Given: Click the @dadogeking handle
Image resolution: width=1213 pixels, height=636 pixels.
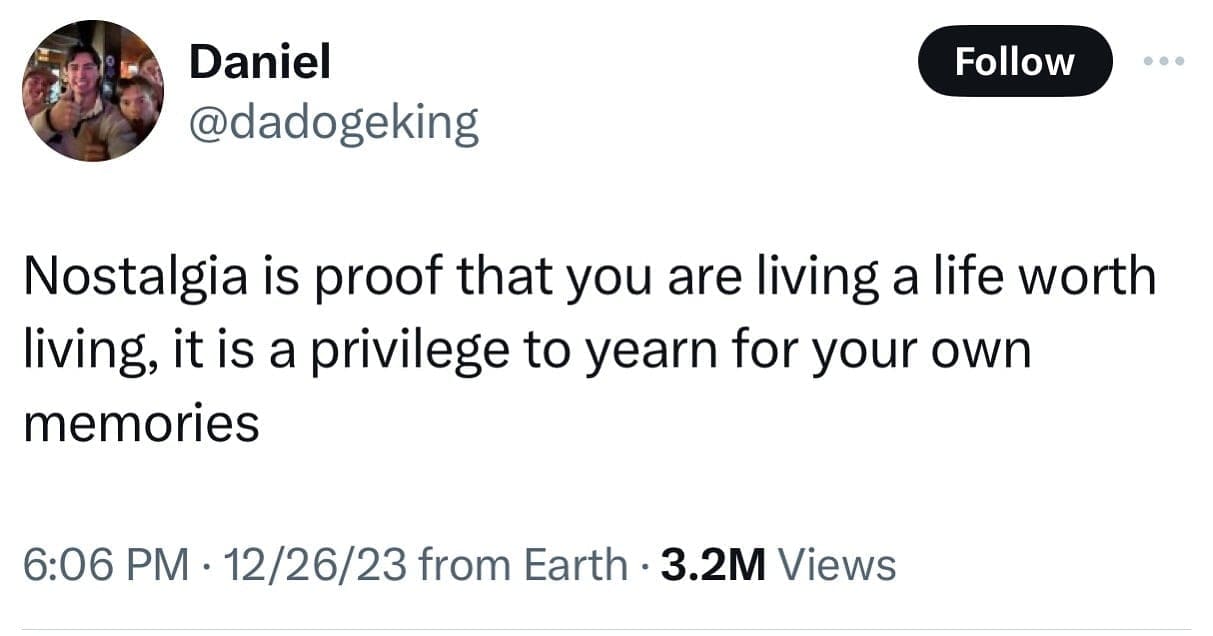Looking at the screenshot, I should tap(334, 123).
